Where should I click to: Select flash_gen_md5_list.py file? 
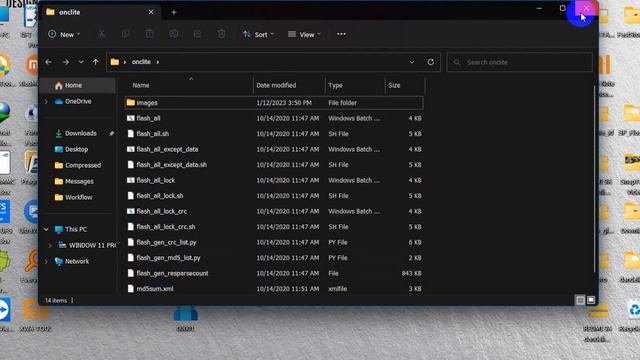coord(273,258)
